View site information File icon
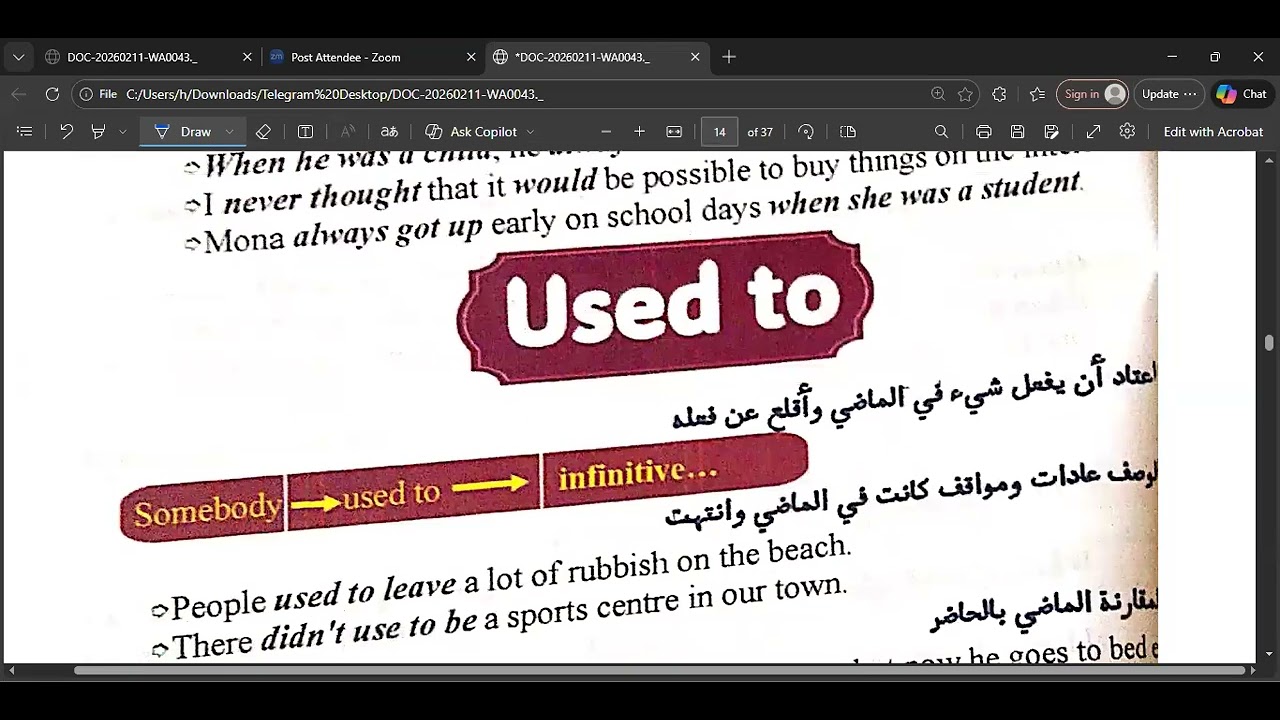This screenshot has width=1280, height=720. [x=98, y=94]
